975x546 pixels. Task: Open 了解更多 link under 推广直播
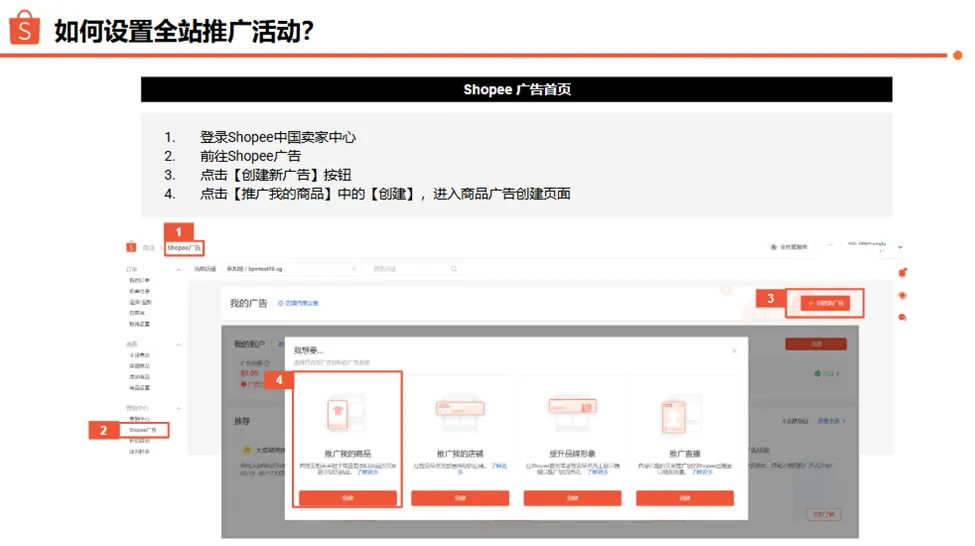click(x=702, y=472)
